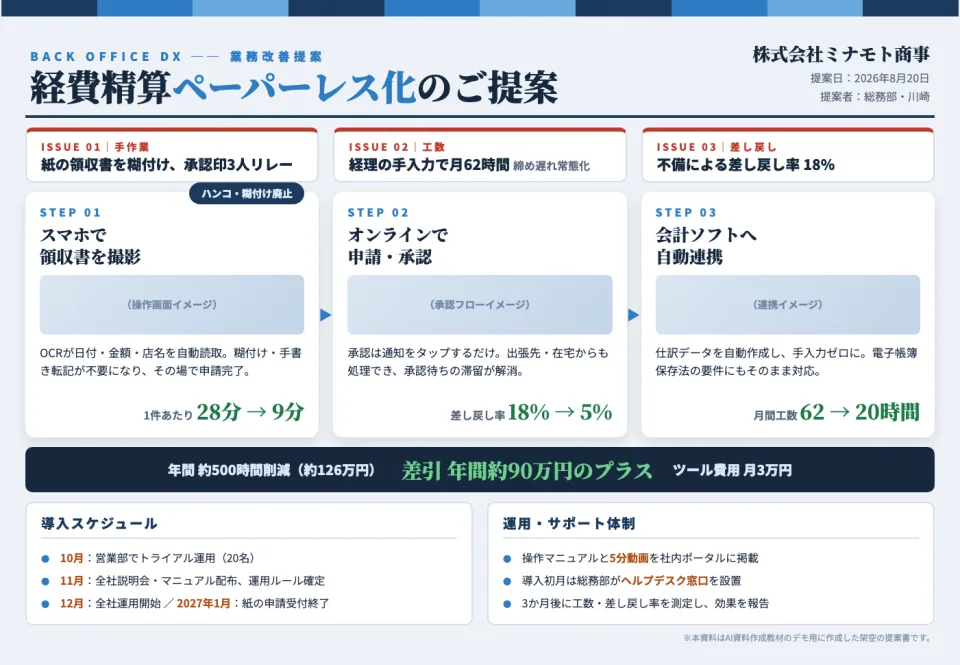Click the company name 株式会社ミナモト商事
The width and height of the screenshot is (960, 665).
click(841, 54)
